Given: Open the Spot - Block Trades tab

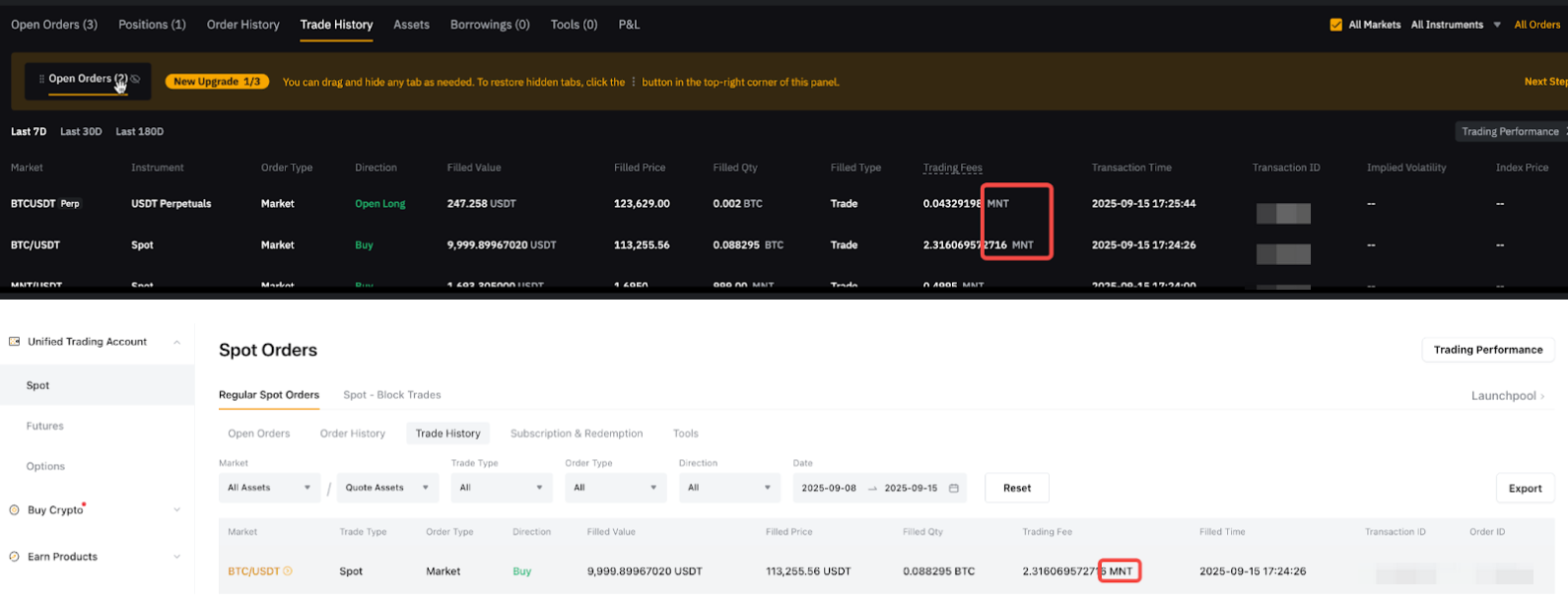Looking at the screenshot, I should point(391,395).
